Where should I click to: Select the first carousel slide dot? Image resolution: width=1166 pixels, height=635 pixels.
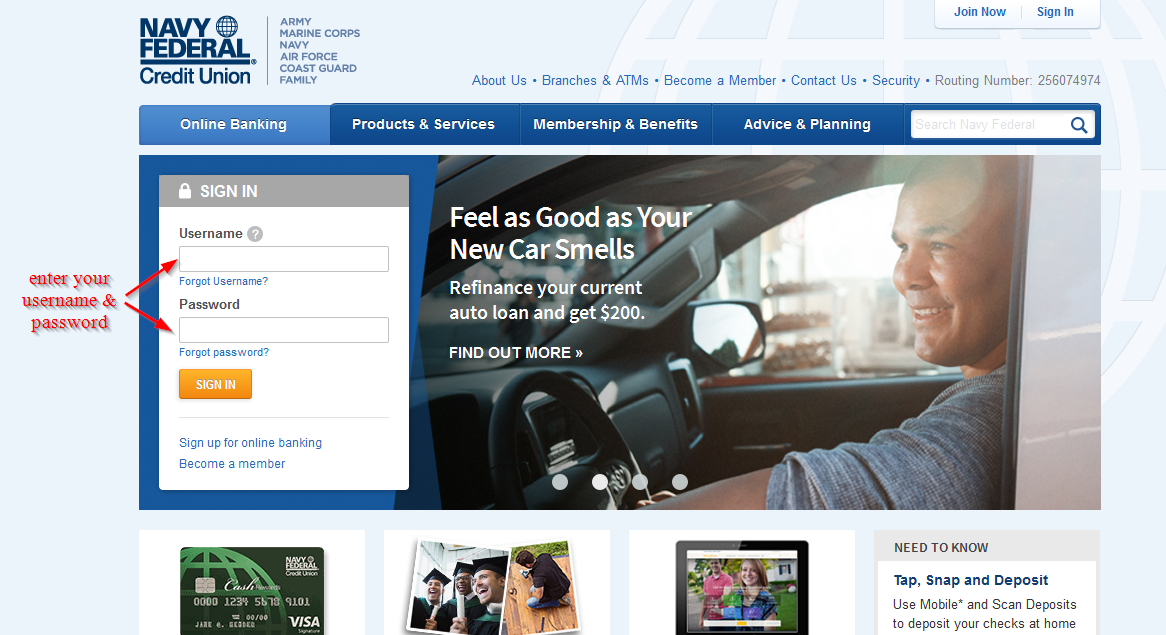pos(560,482)
